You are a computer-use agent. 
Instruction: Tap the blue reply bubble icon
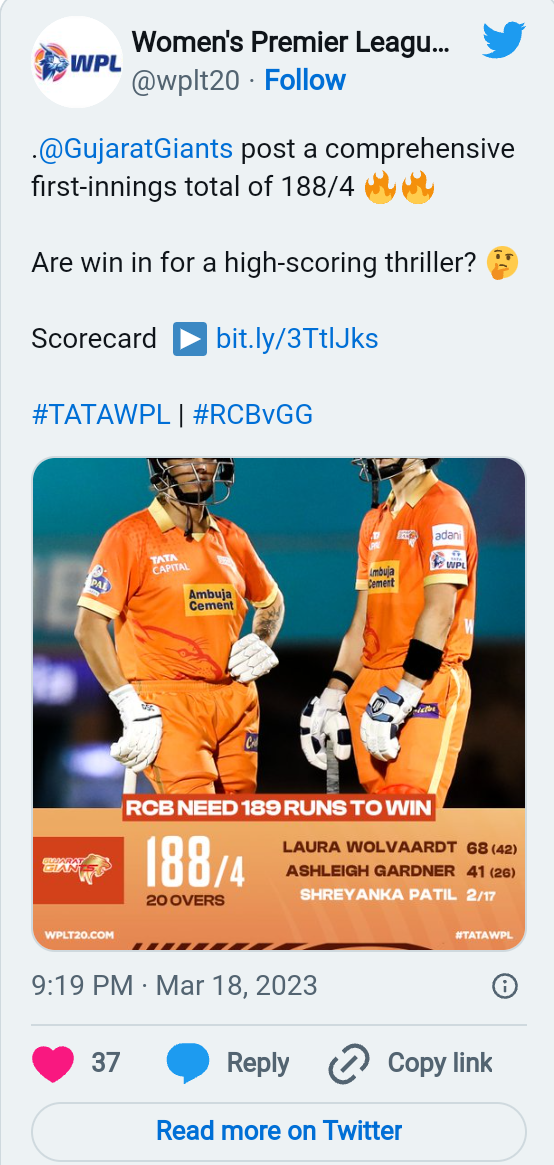(x=187, y=1063)
